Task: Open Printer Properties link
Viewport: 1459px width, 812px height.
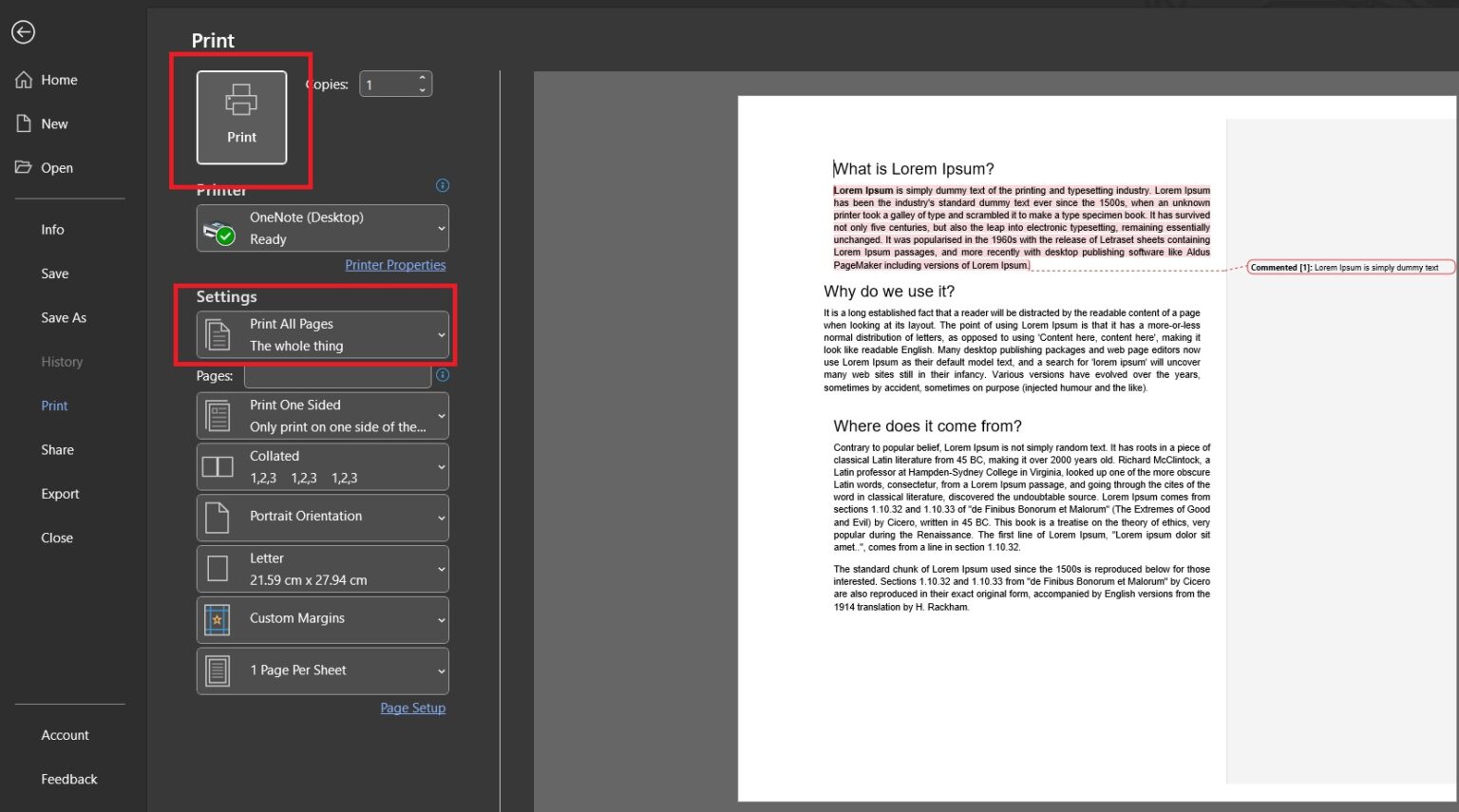Action: (395, 264)
